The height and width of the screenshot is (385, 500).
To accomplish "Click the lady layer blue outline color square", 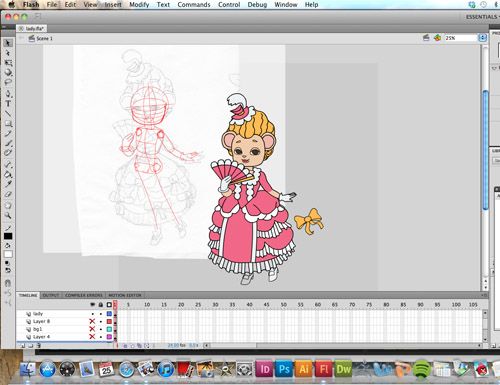I will click(109, 314).
